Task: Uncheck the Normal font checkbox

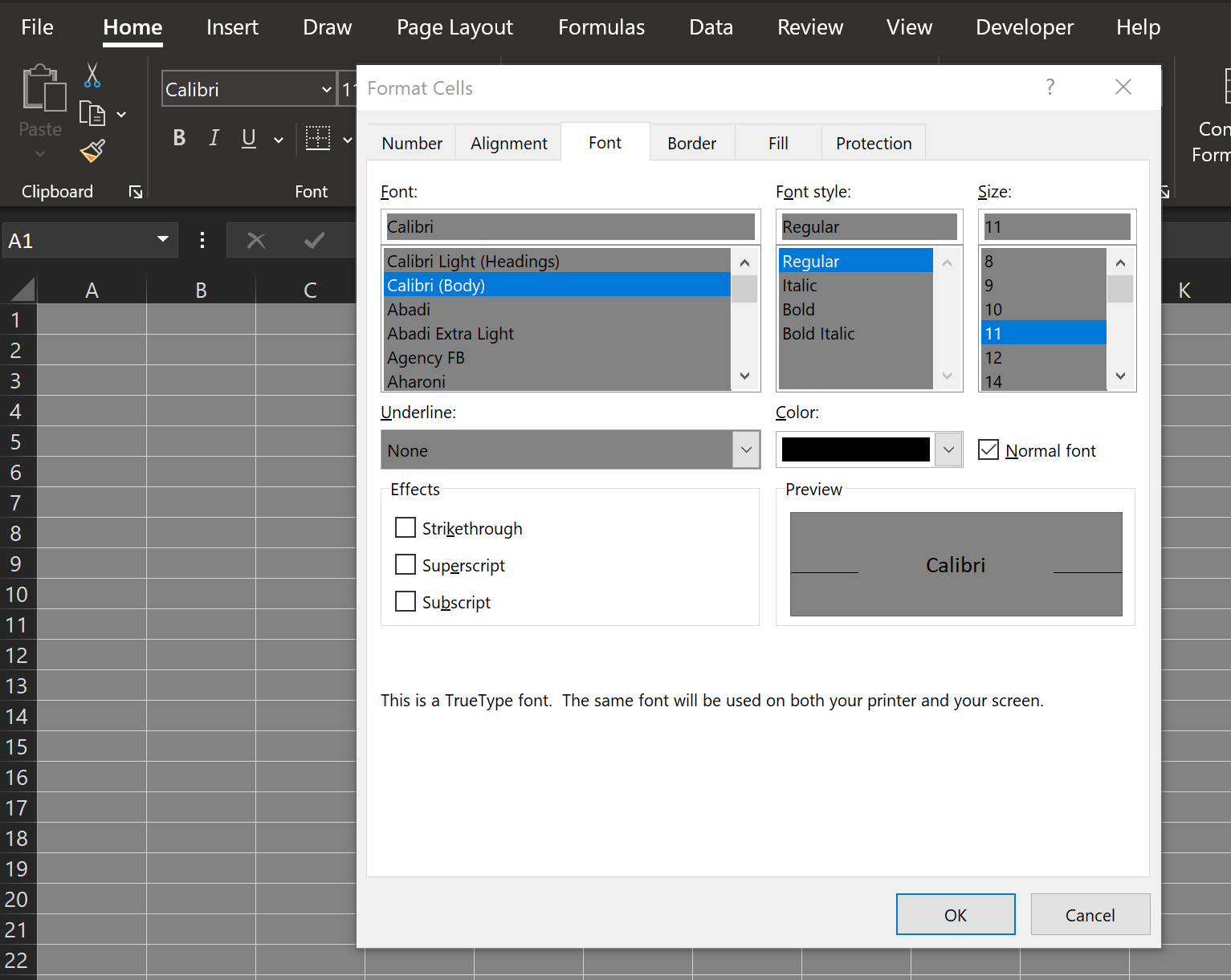Action: coord(988,450)
